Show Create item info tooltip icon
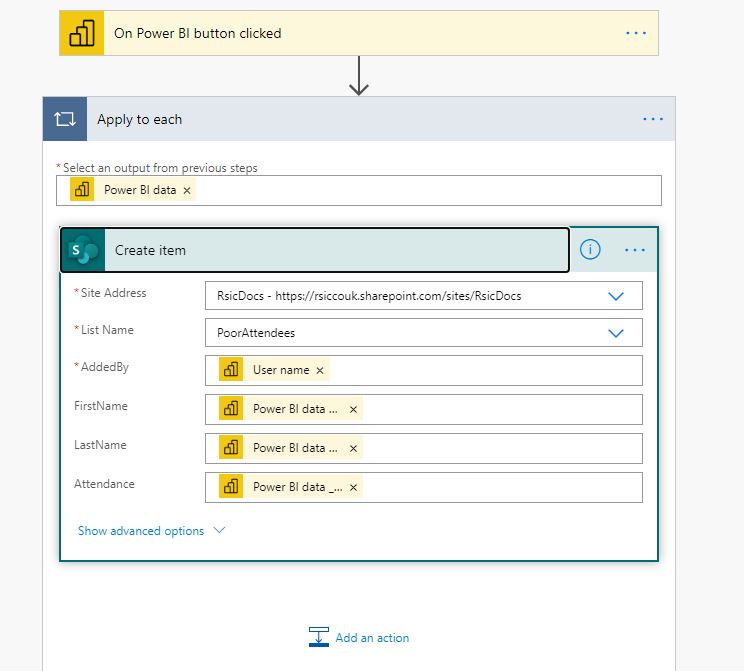This screenshot has width=744, height=671. 590,250
